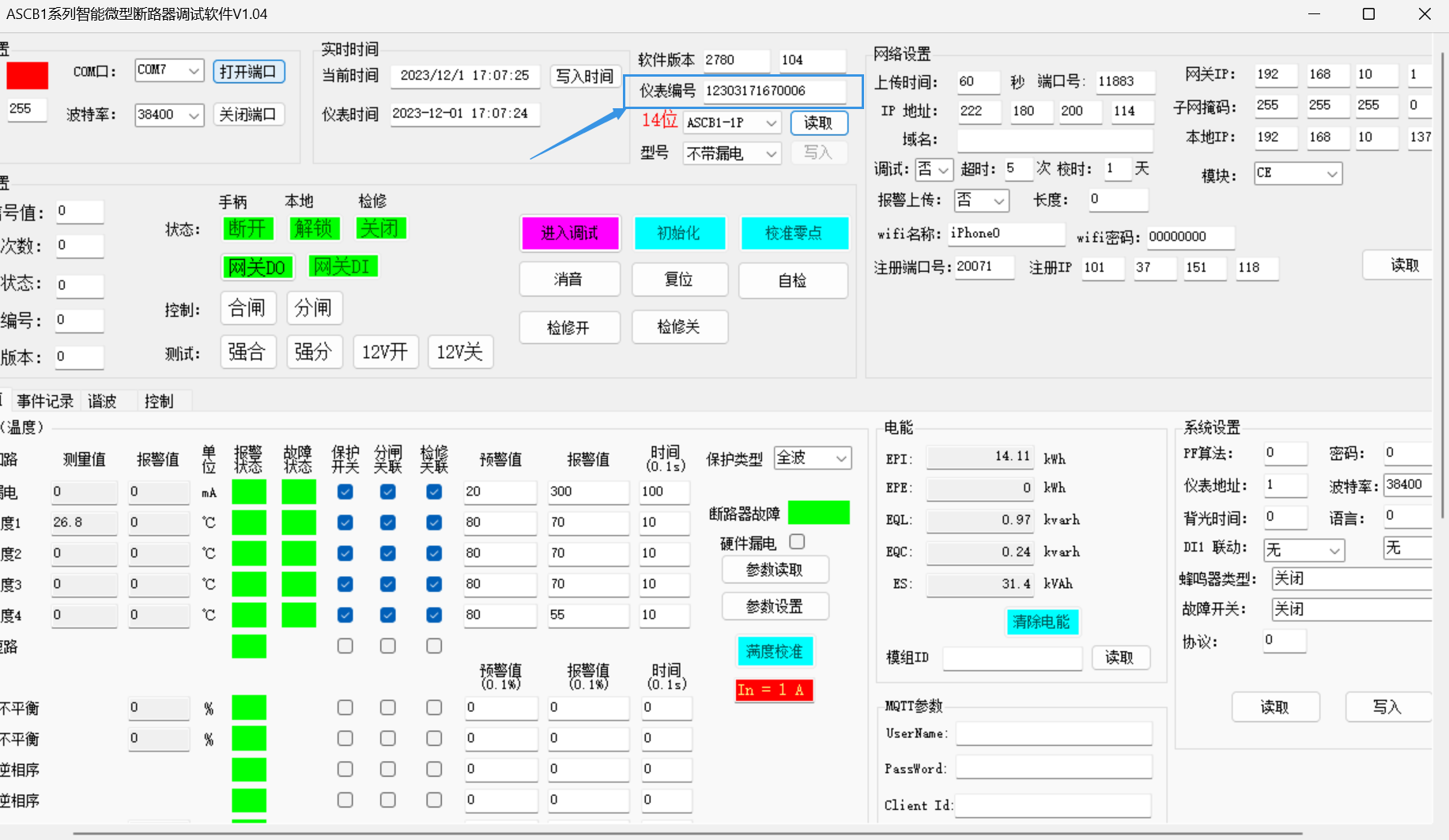
Task: Click the cyan 清除电能 button
Action: 1041,622
